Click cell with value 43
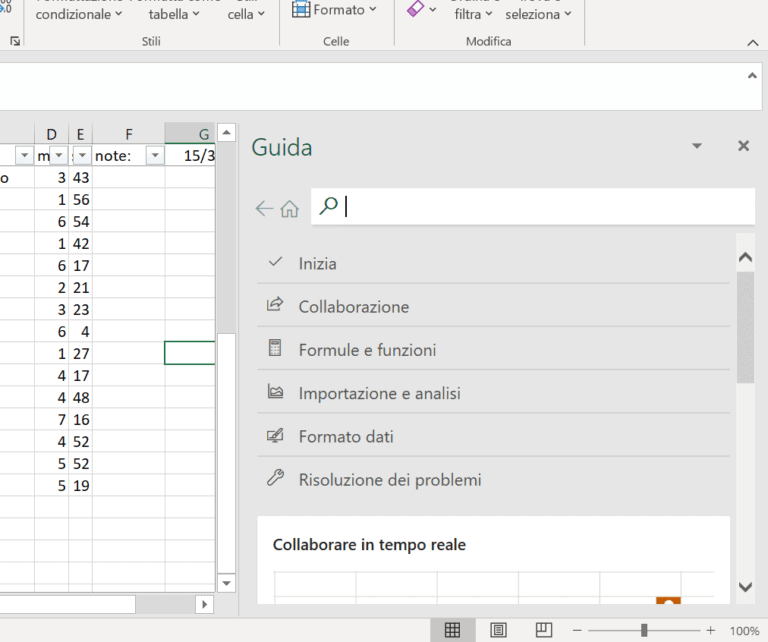This screenshot has height=642, width=768. click(80, 177)
